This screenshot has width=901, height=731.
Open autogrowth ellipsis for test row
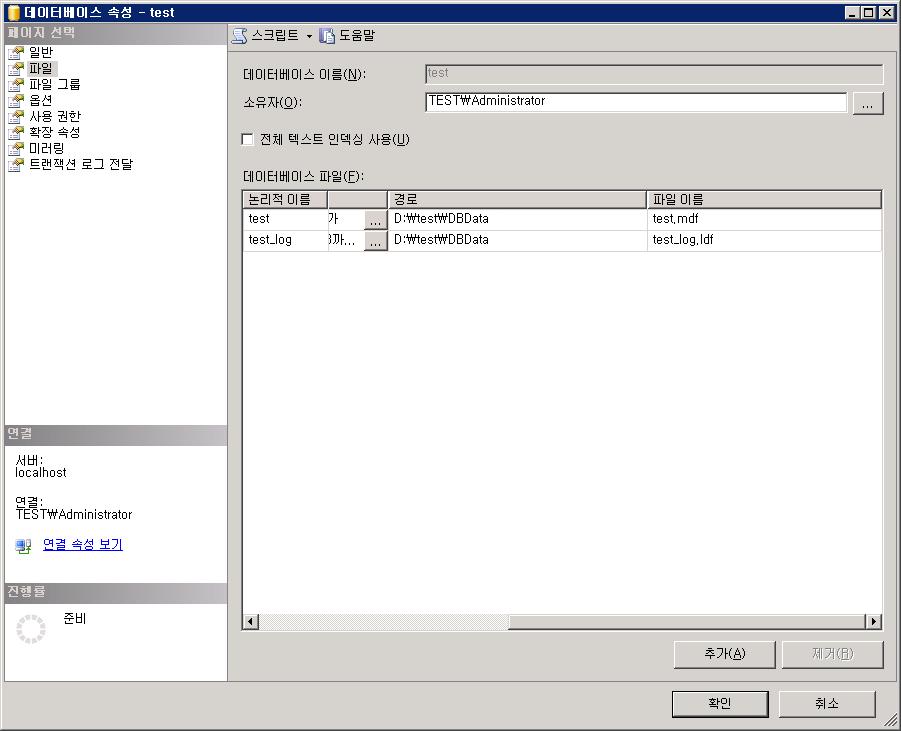pos(375,220)
